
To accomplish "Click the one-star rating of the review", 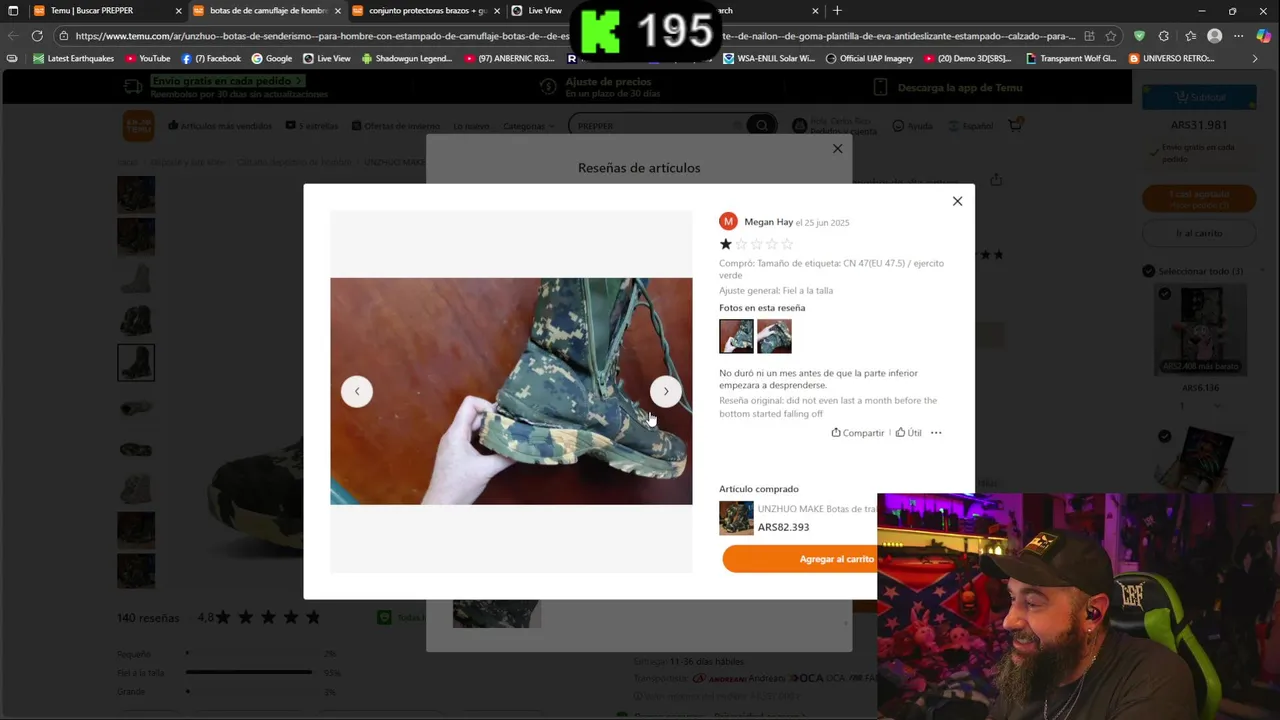I will 726,244.
